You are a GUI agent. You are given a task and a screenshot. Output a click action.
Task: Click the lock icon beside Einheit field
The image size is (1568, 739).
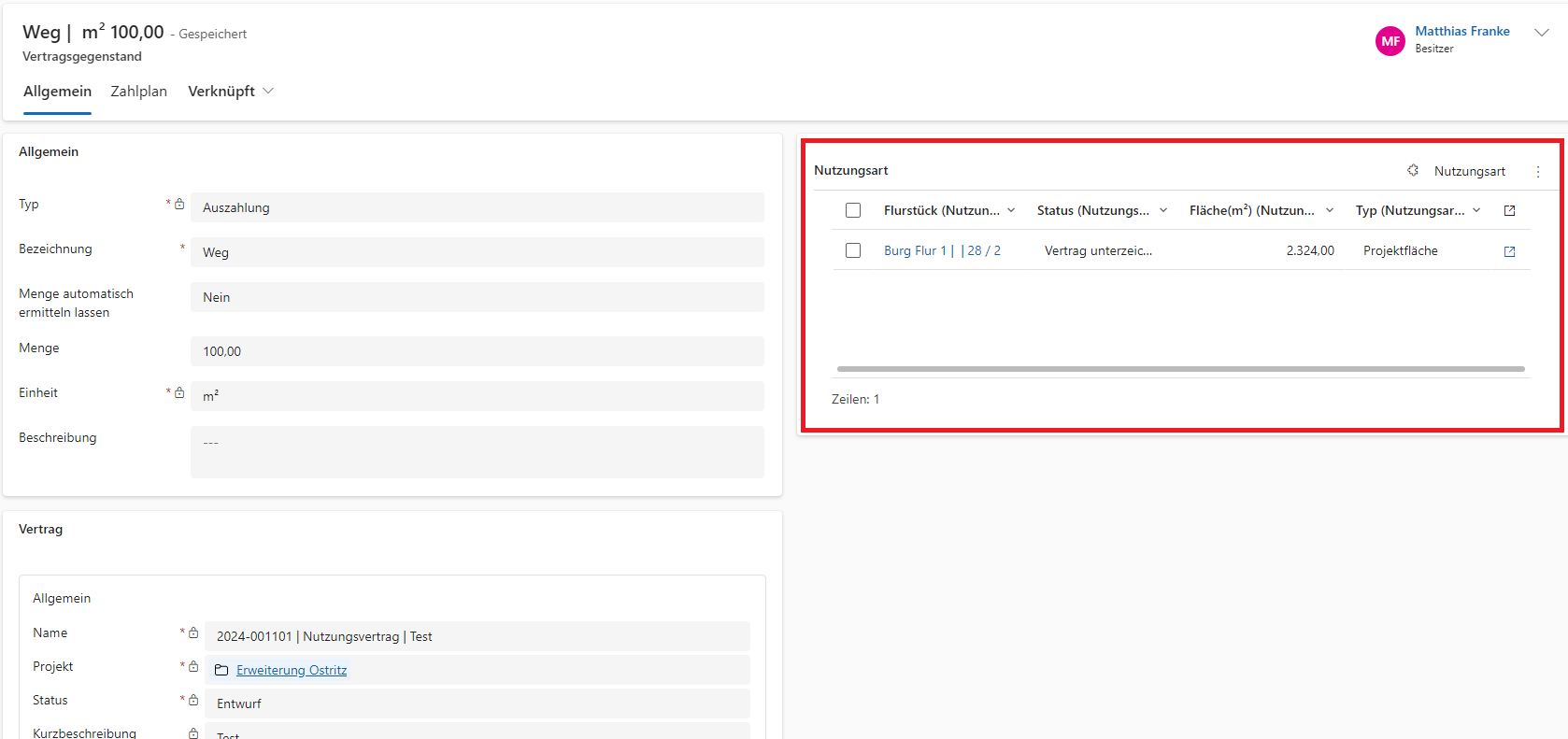[x=179, y=393]
